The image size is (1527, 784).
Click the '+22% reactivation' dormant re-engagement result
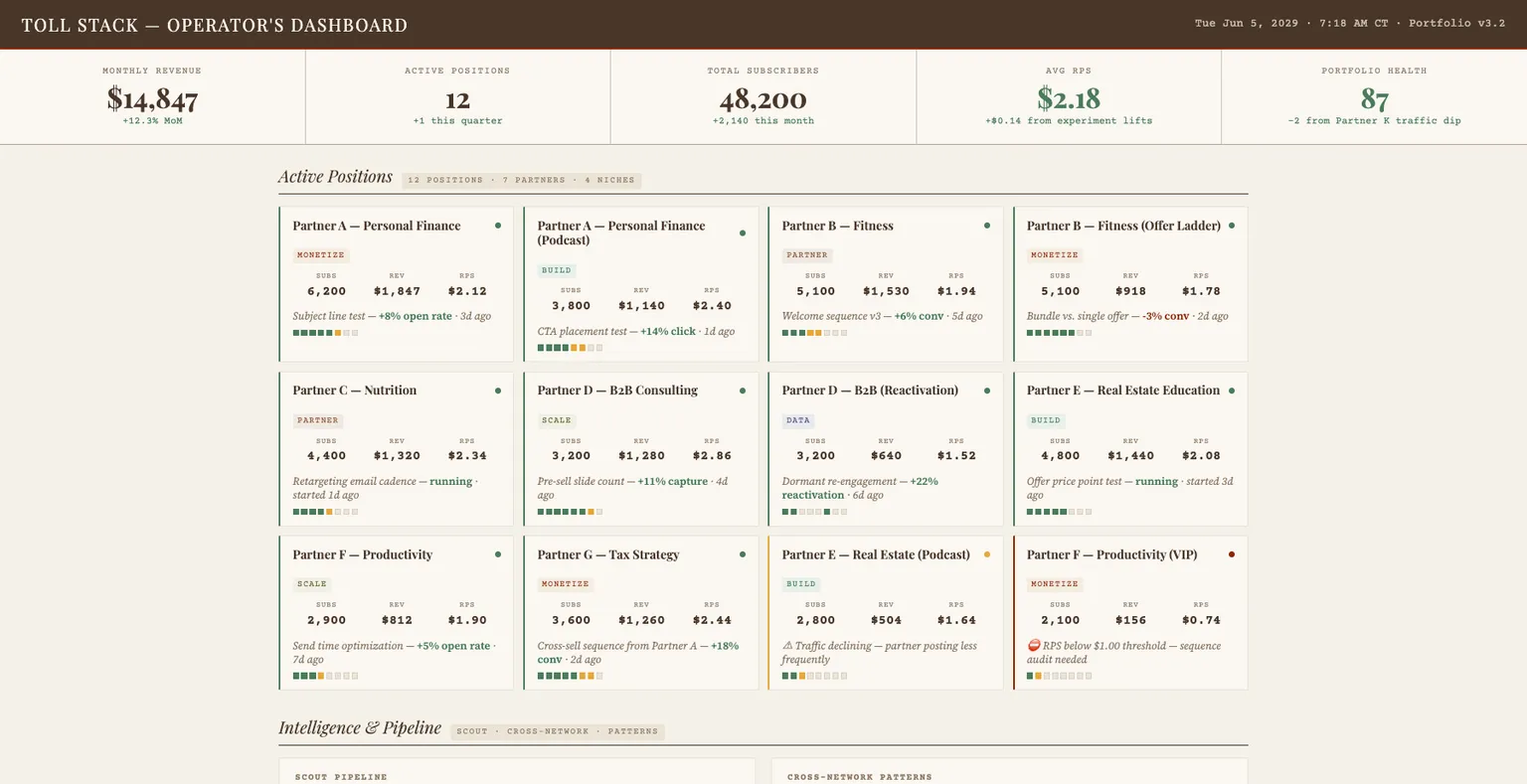tap(860, 488)
